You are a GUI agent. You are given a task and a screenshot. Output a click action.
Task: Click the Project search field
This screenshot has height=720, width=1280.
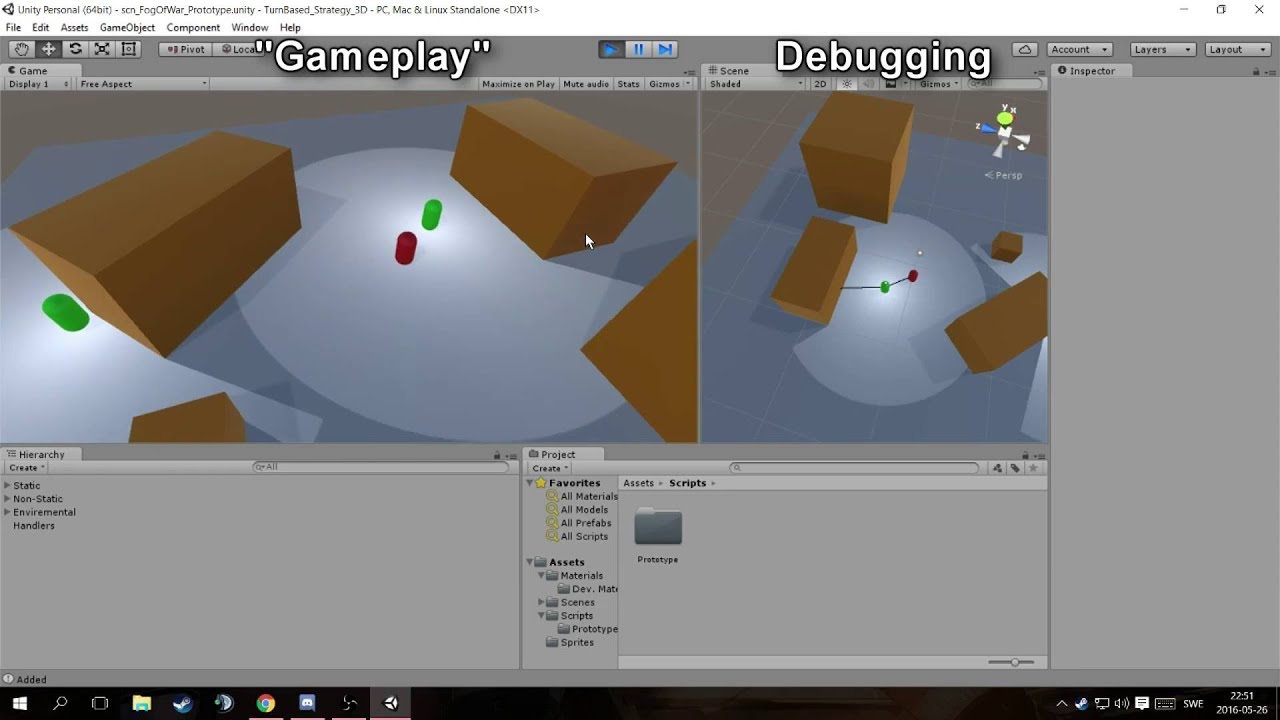855,467
